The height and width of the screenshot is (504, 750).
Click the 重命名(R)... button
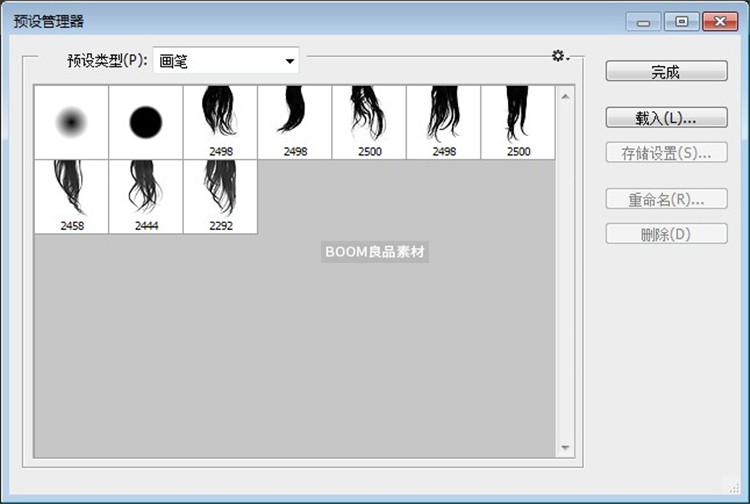[666, 199]
